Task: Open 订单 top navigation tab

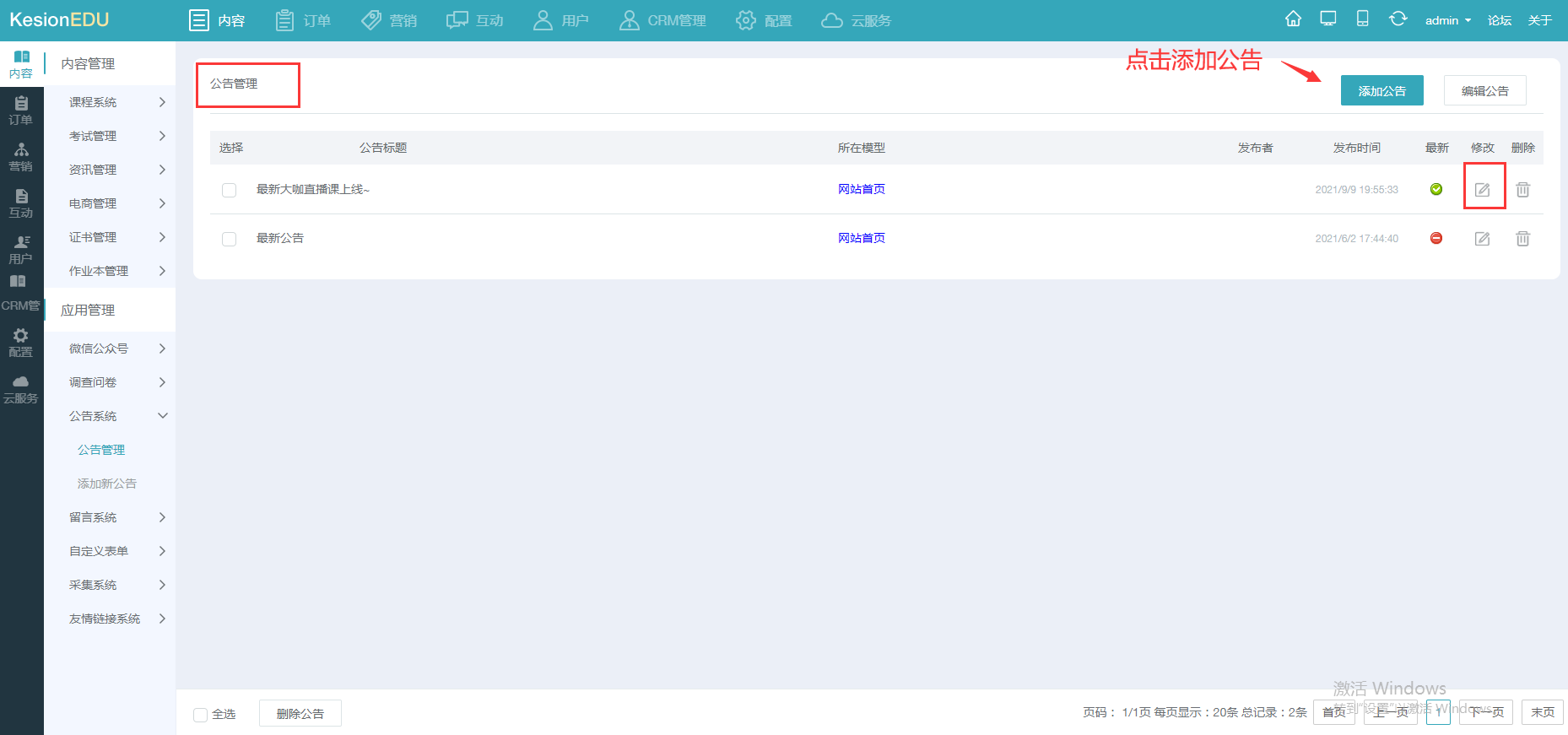Action: click(x=303, y=20)
